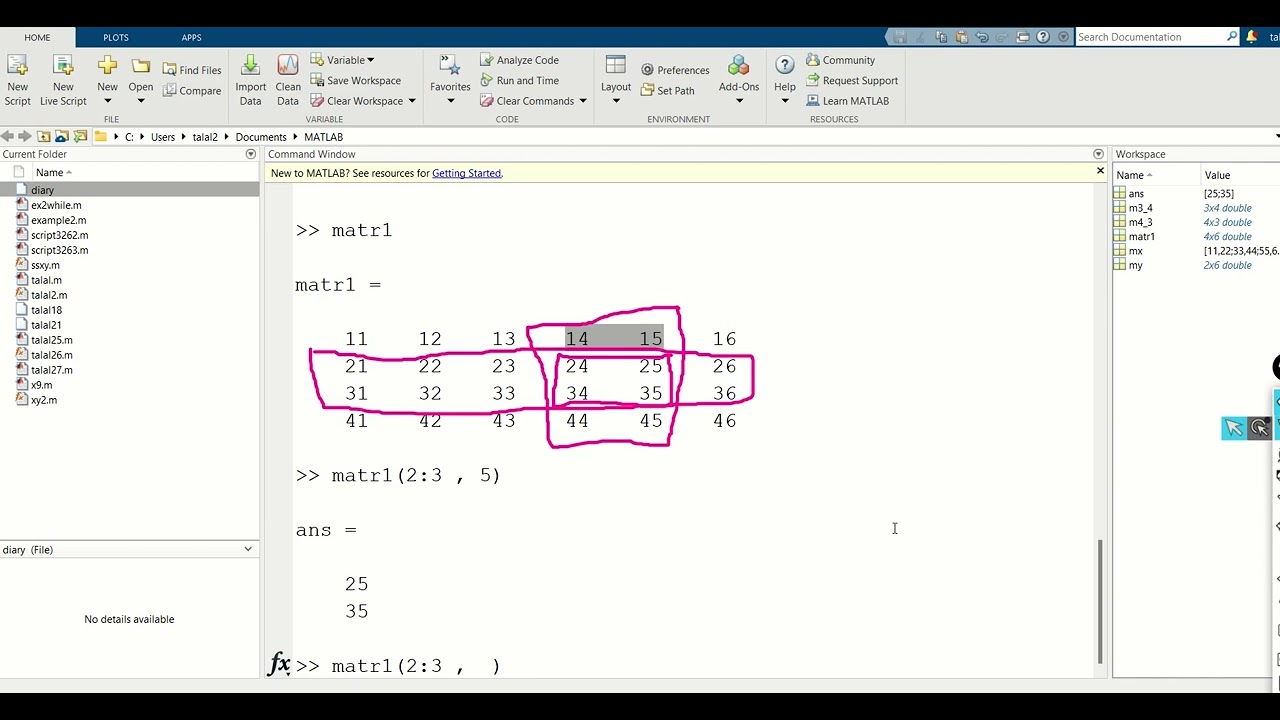Image resolution: width=1280 pixels, height=720 pixels.
Task: Click the Import Data icon
Action: pos(250,66)
